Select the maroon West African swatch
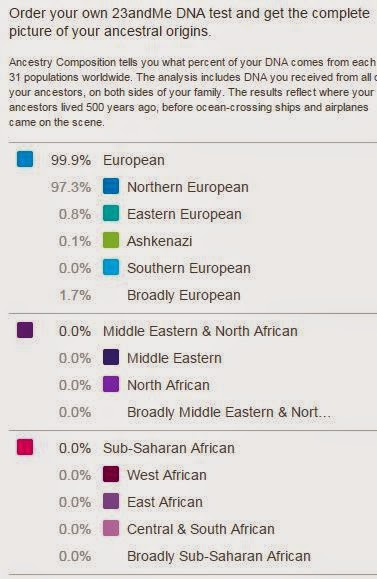 pos(111,474)
